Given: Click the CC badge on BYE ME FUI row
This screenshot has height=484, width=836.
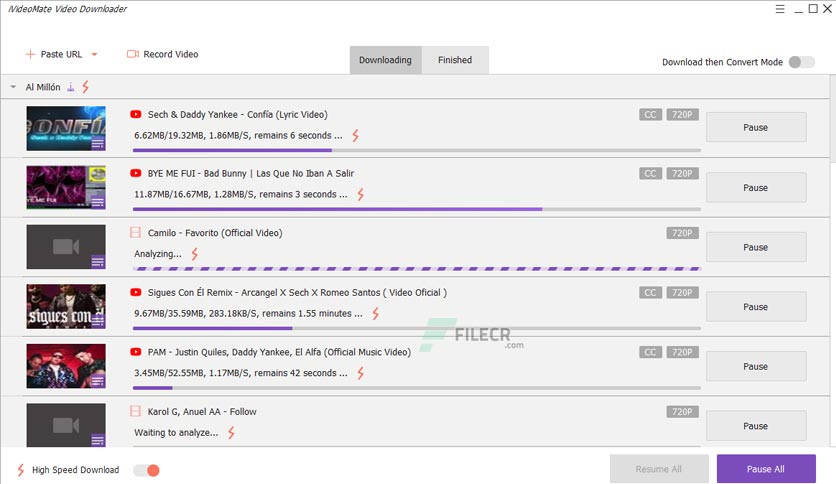Looking at the screenshot, I should pyautogui.click(x=650, y=173).
